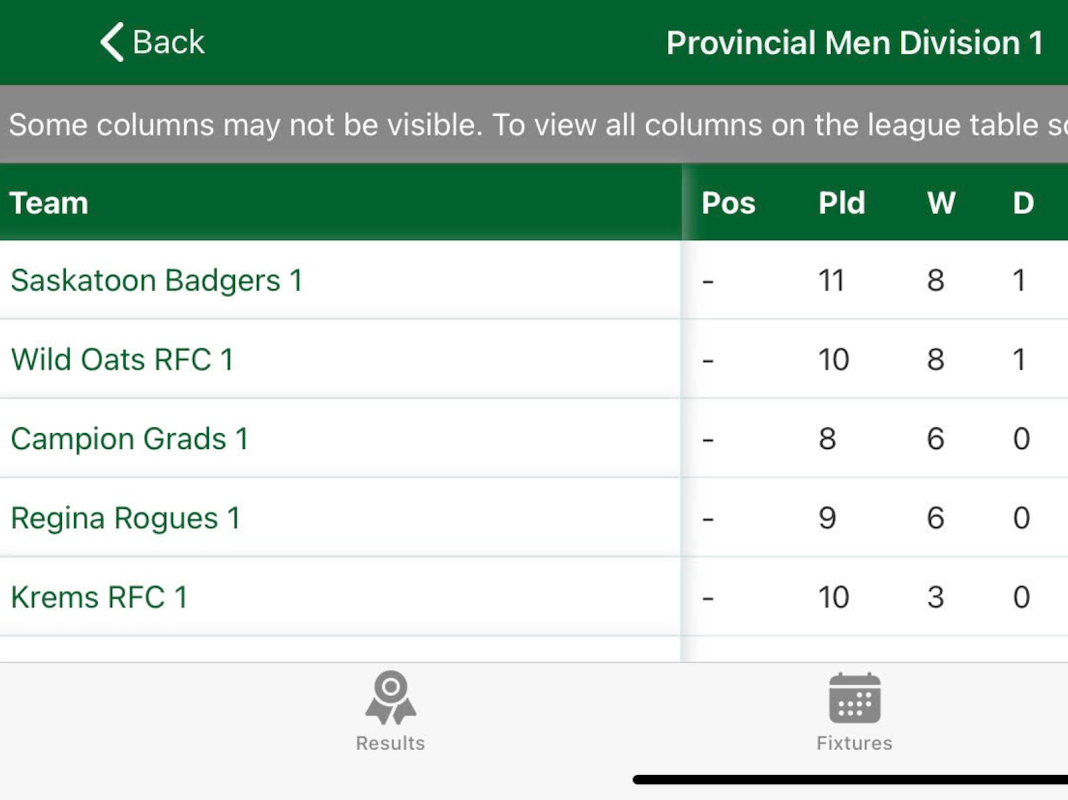Screen dimensions: 1068x800
Task: Switch to the Results tab label
Action: pyautogui.click(x=390, y=743)
